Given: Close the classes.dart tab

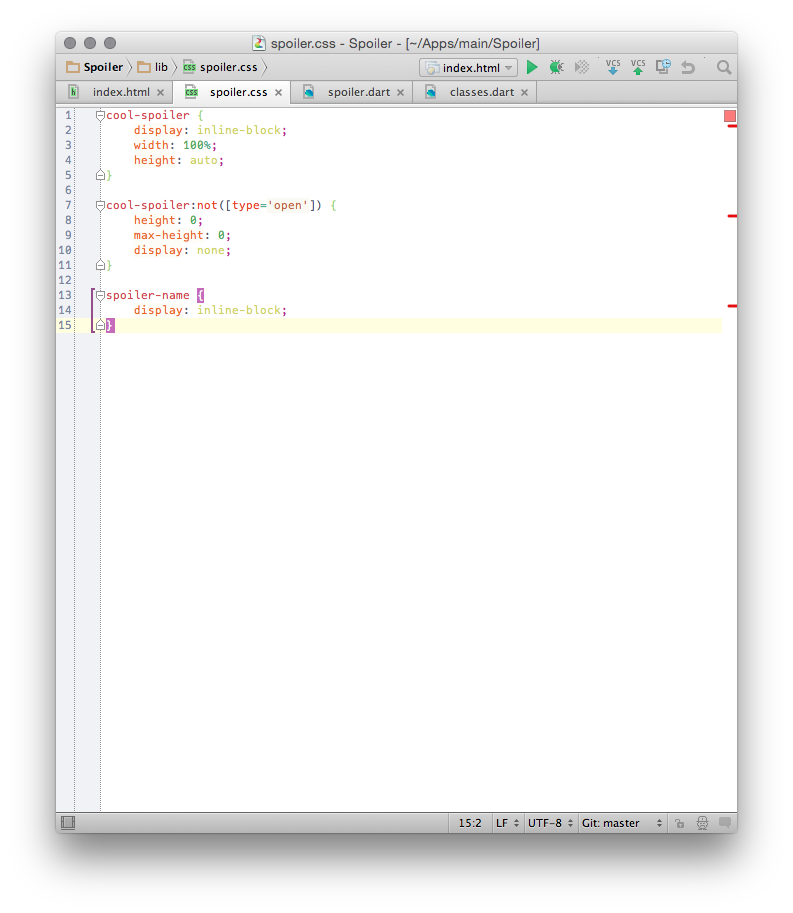Looking at the screenshot, I should 525,93.
